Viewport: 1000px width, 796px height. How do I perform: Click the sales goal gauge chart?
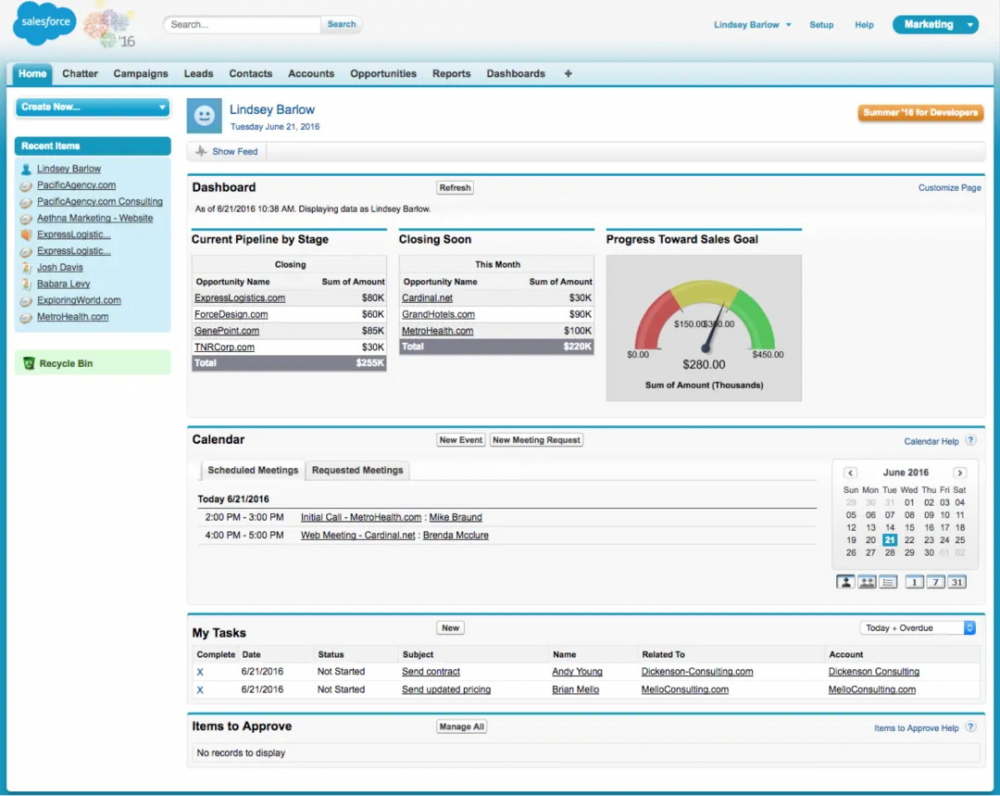(704, 328)
